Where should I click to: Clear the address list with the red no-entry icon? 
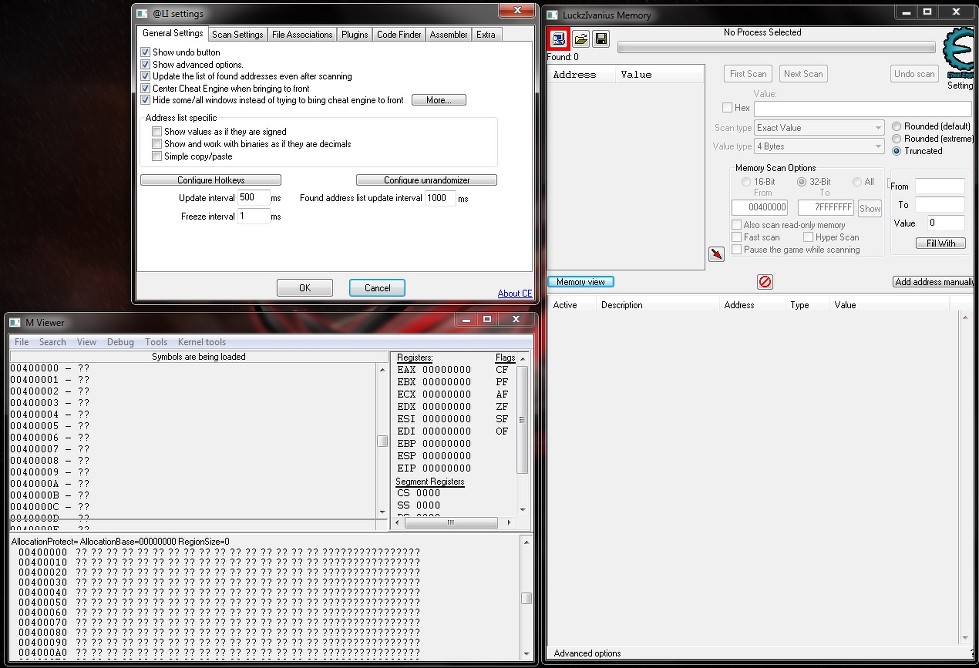coord(765,282)
